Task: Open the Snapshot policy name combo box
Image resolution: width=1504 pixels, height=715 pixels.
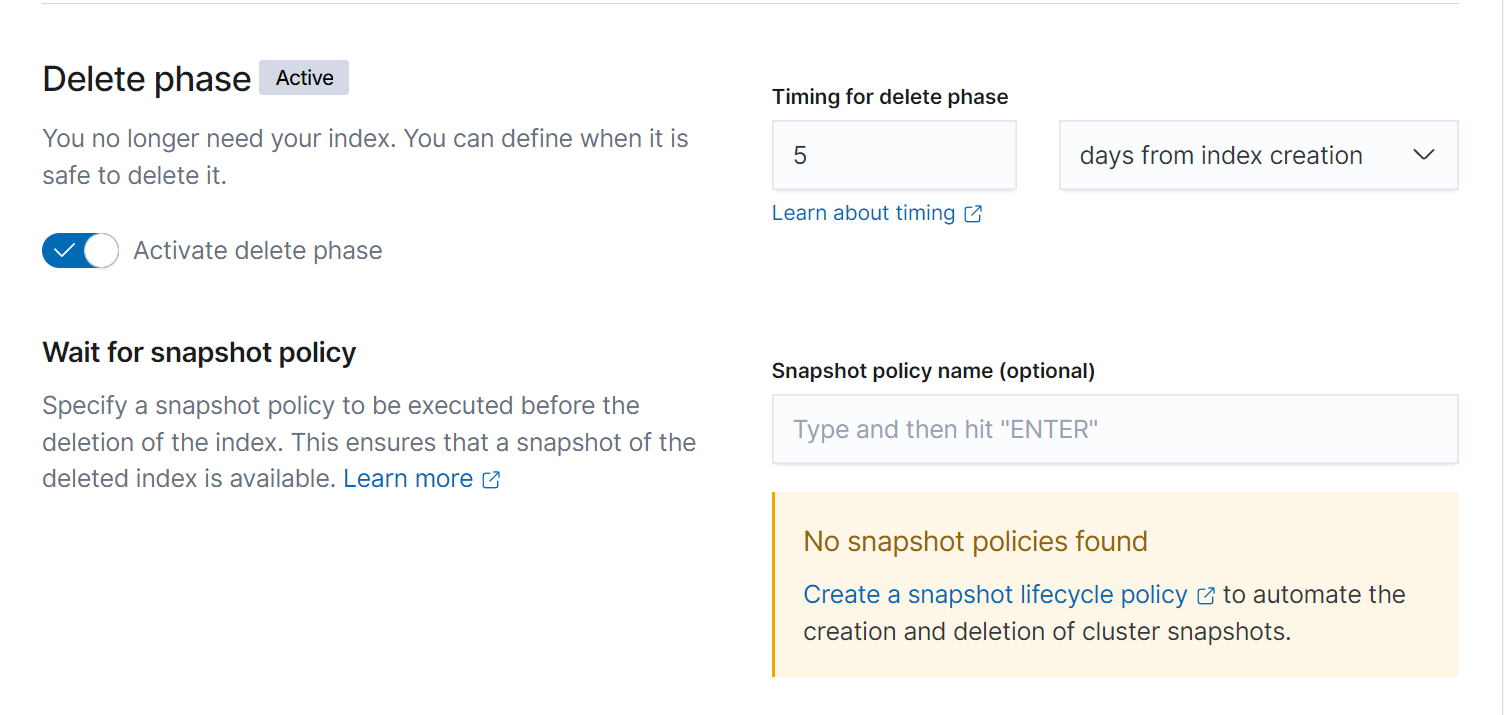Action: point(1114,429)
